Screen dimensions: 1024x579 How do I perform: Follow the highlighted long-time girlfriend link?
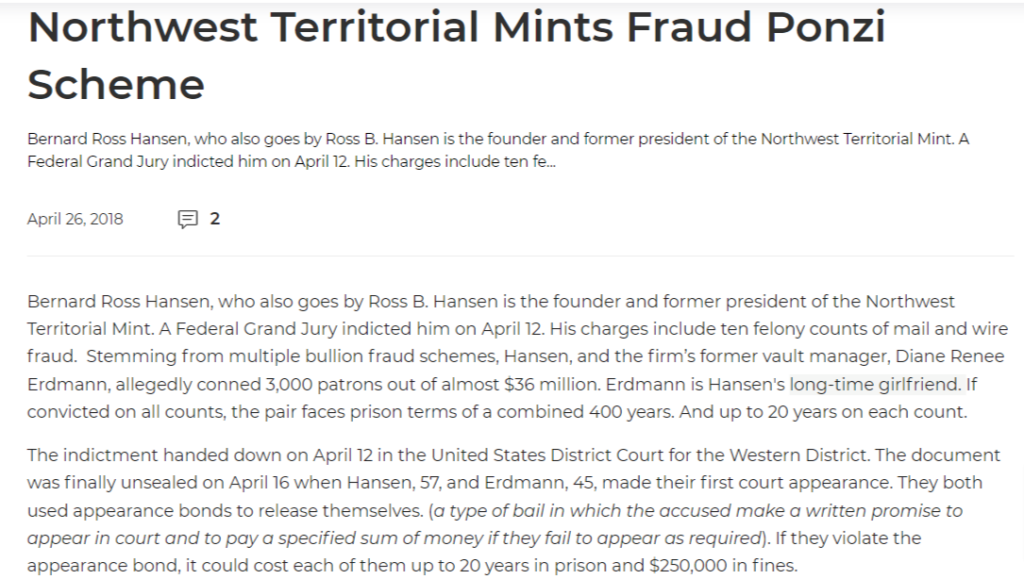[x=875, y=384]
